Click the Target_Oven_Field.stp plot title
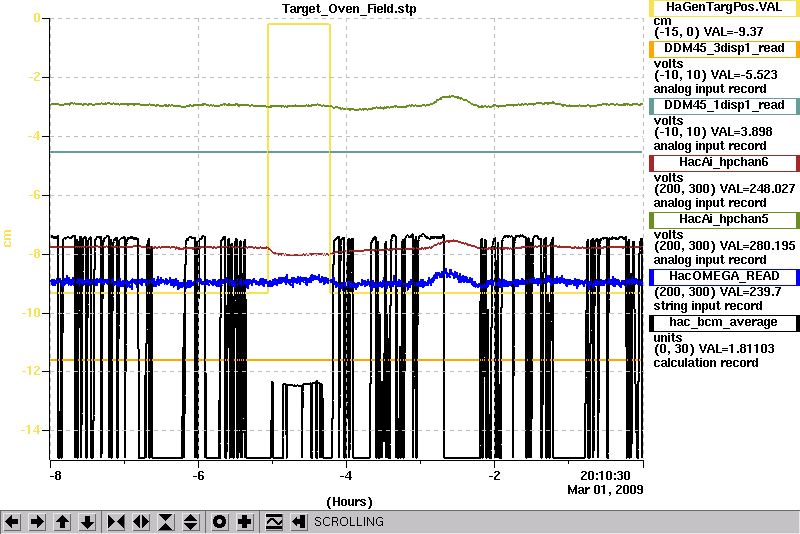800x534 pixels. point(349,9)
